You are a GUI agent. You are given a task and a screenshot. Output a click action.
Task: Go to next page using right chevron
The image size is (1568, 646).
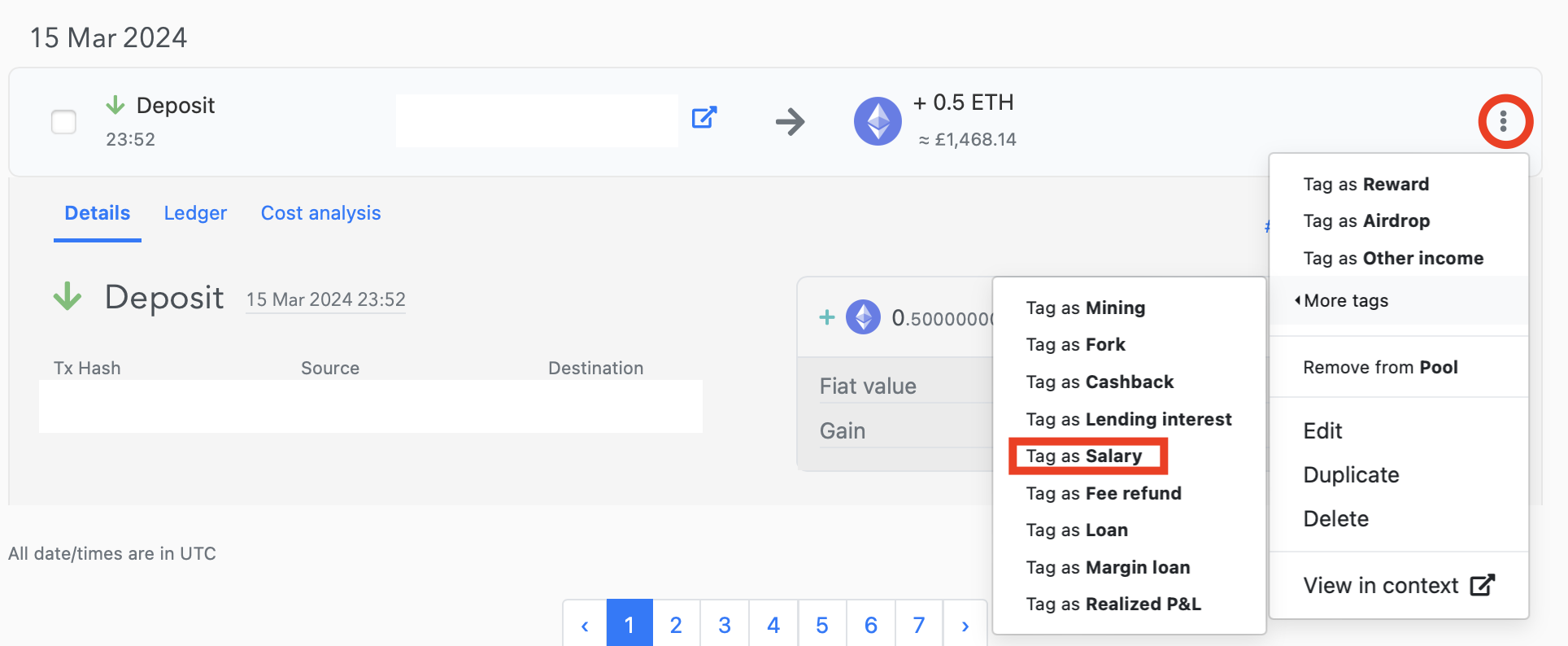coord(965,625)
